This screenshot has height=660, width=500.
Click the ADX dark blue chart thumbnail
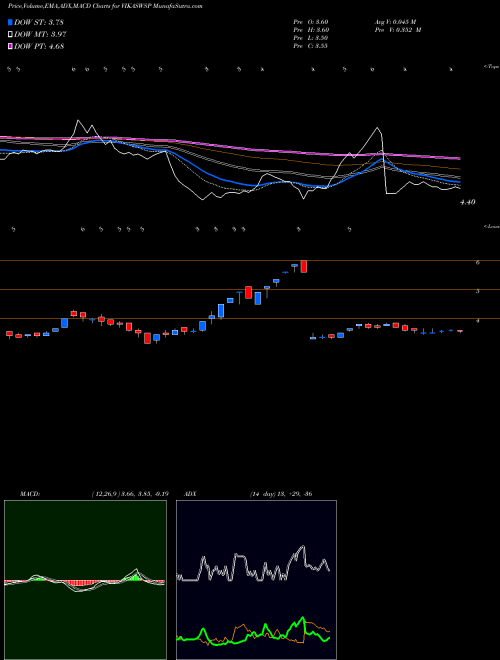point(256,580)
